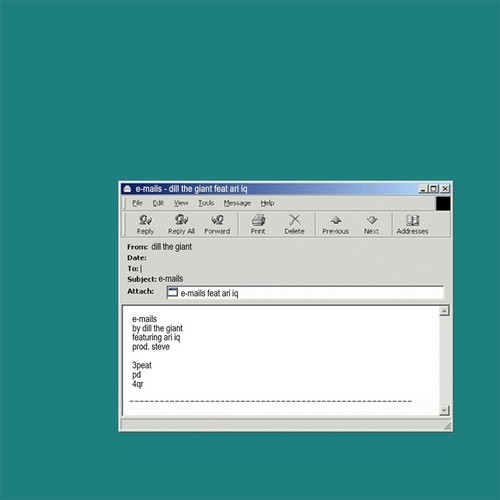Click the sender name "dill the giant"
500x500 pixels.
click(x=172, y=247)
